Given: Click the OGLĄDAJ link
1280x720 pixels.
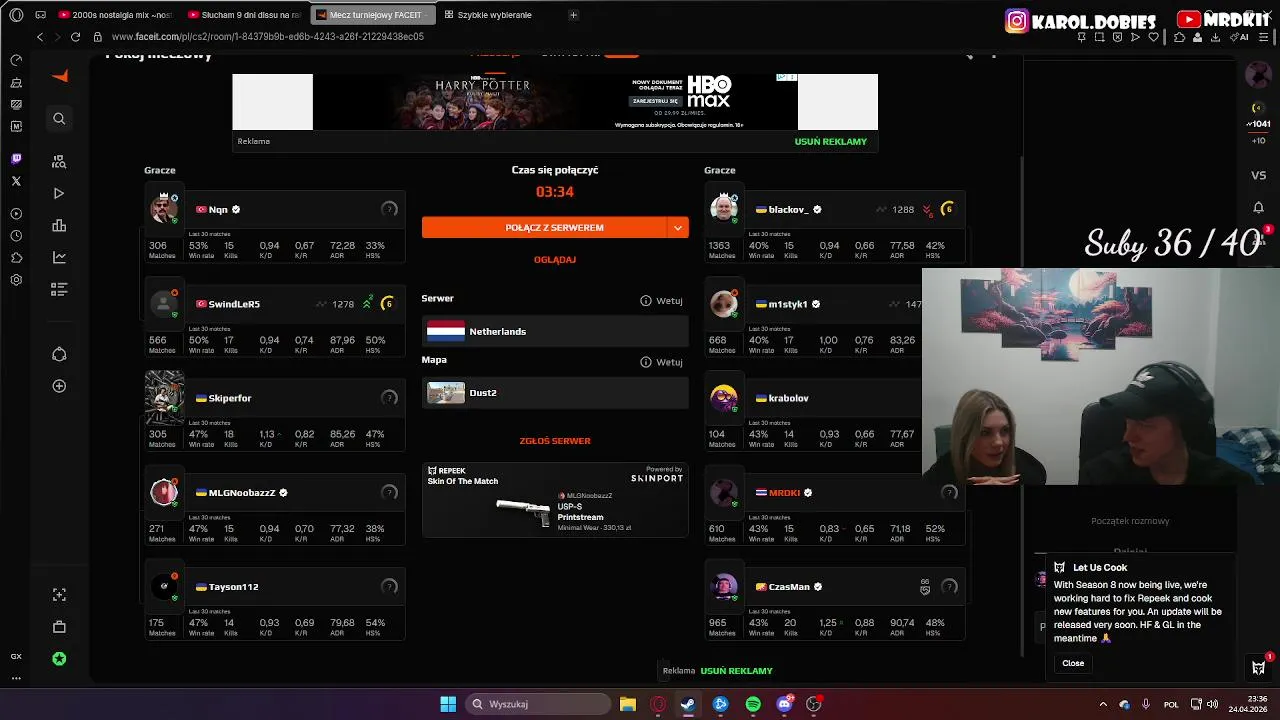Looking at the screenshot, I should click(555, 260).
